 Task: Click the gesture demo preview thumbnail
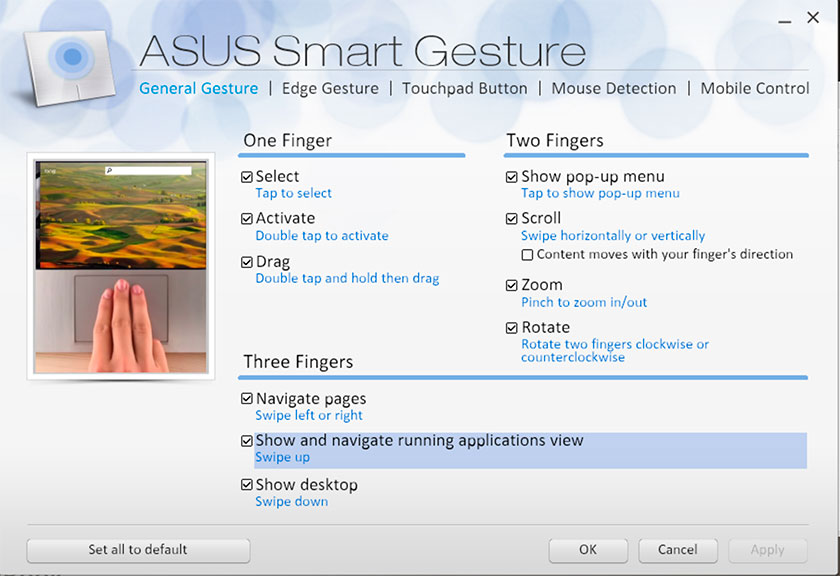click(x=121, y=267)
